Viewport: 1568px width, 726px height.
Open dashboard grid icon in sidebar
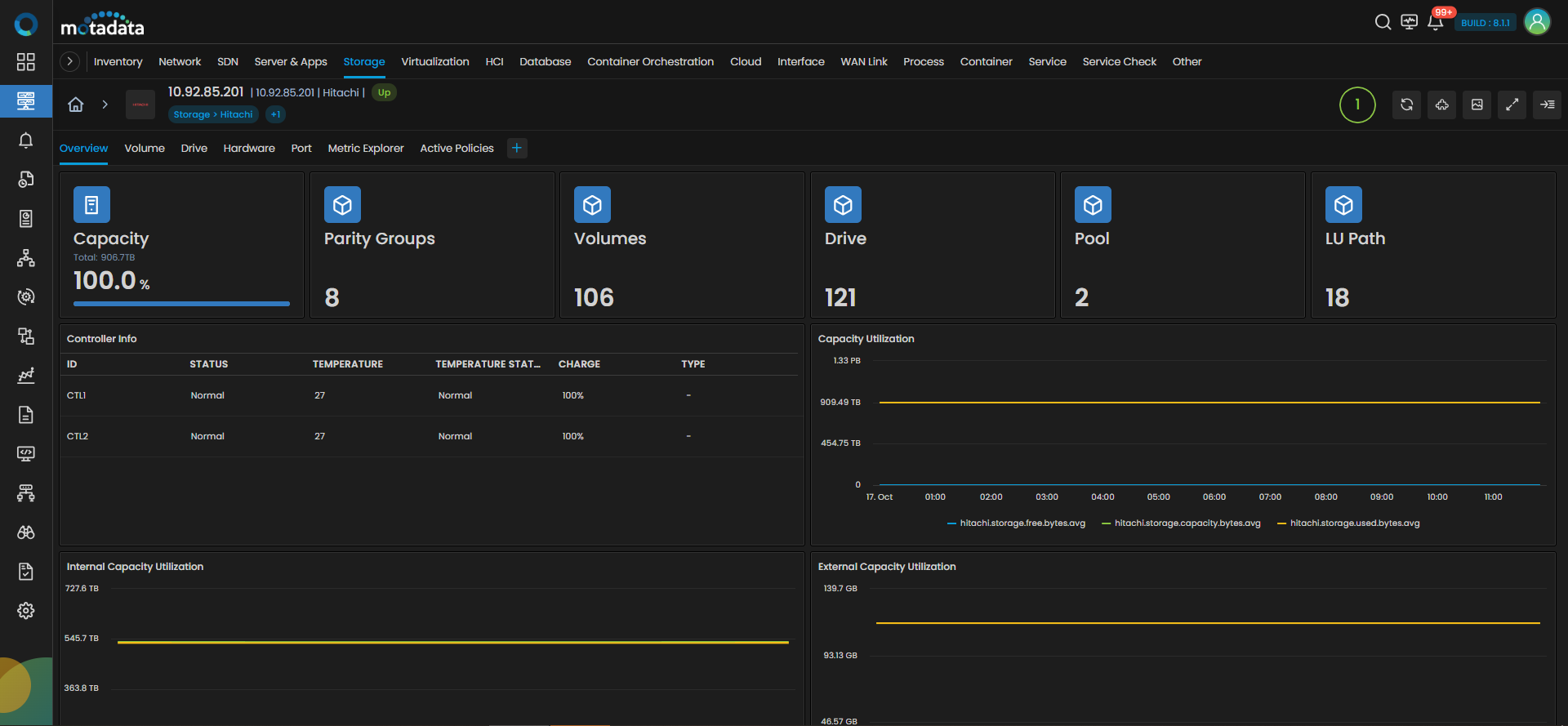tap(26, 62)
